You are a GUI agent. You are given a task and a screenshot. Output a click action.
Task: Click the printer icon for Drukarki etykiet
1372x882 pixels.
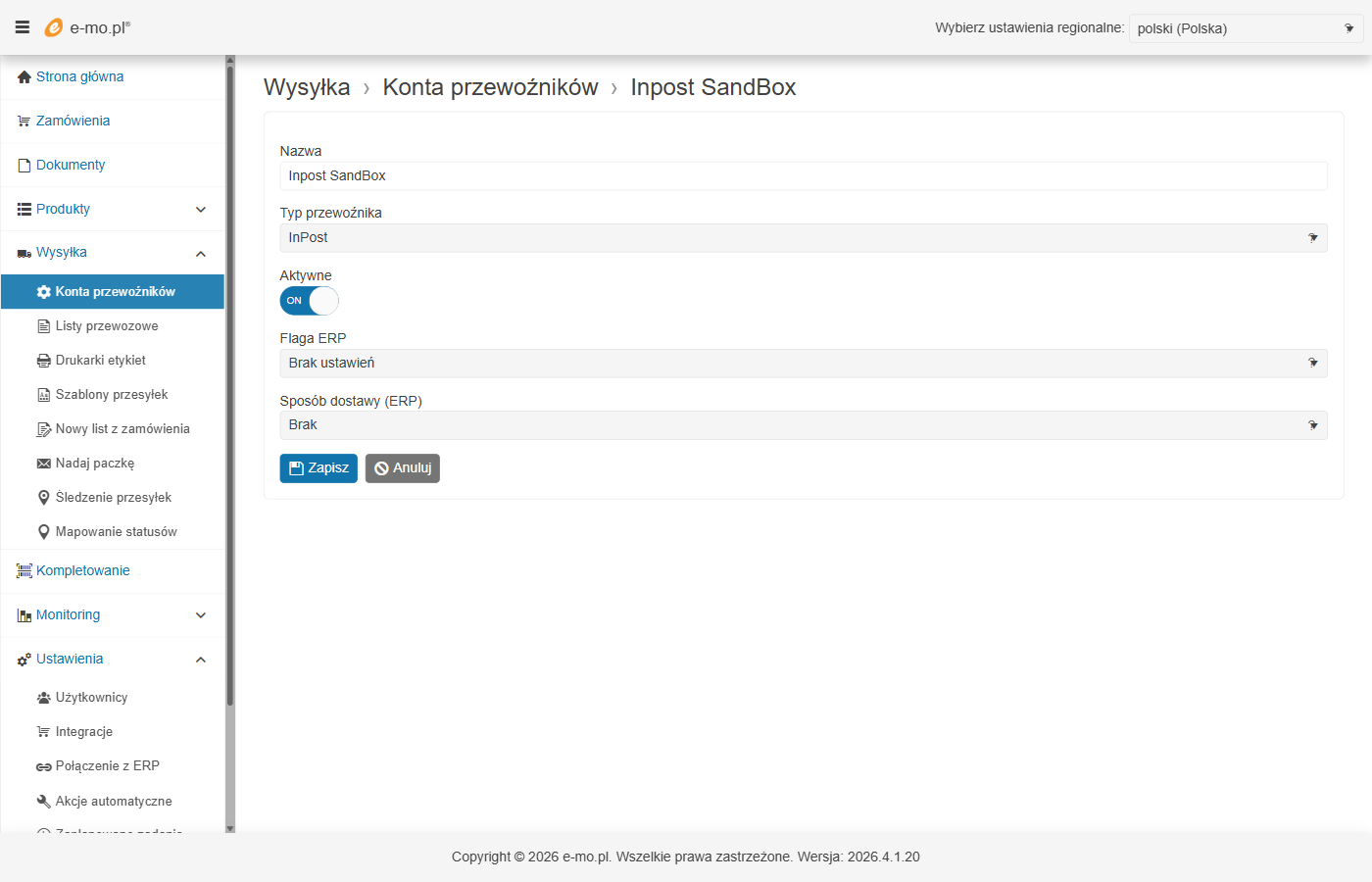[43, 361]
